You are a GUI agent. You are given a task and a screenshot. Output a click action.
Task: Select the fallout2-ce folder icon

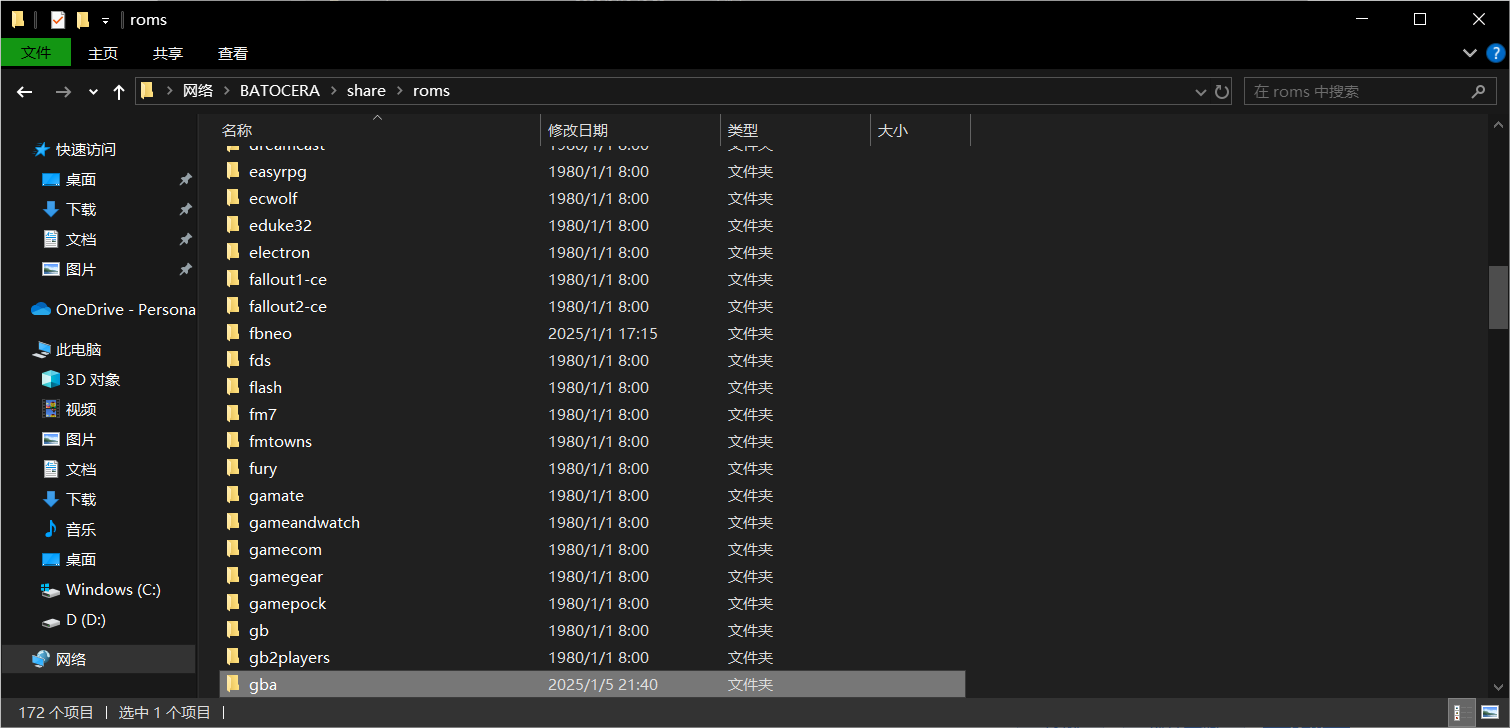click(x=233, y=306)
